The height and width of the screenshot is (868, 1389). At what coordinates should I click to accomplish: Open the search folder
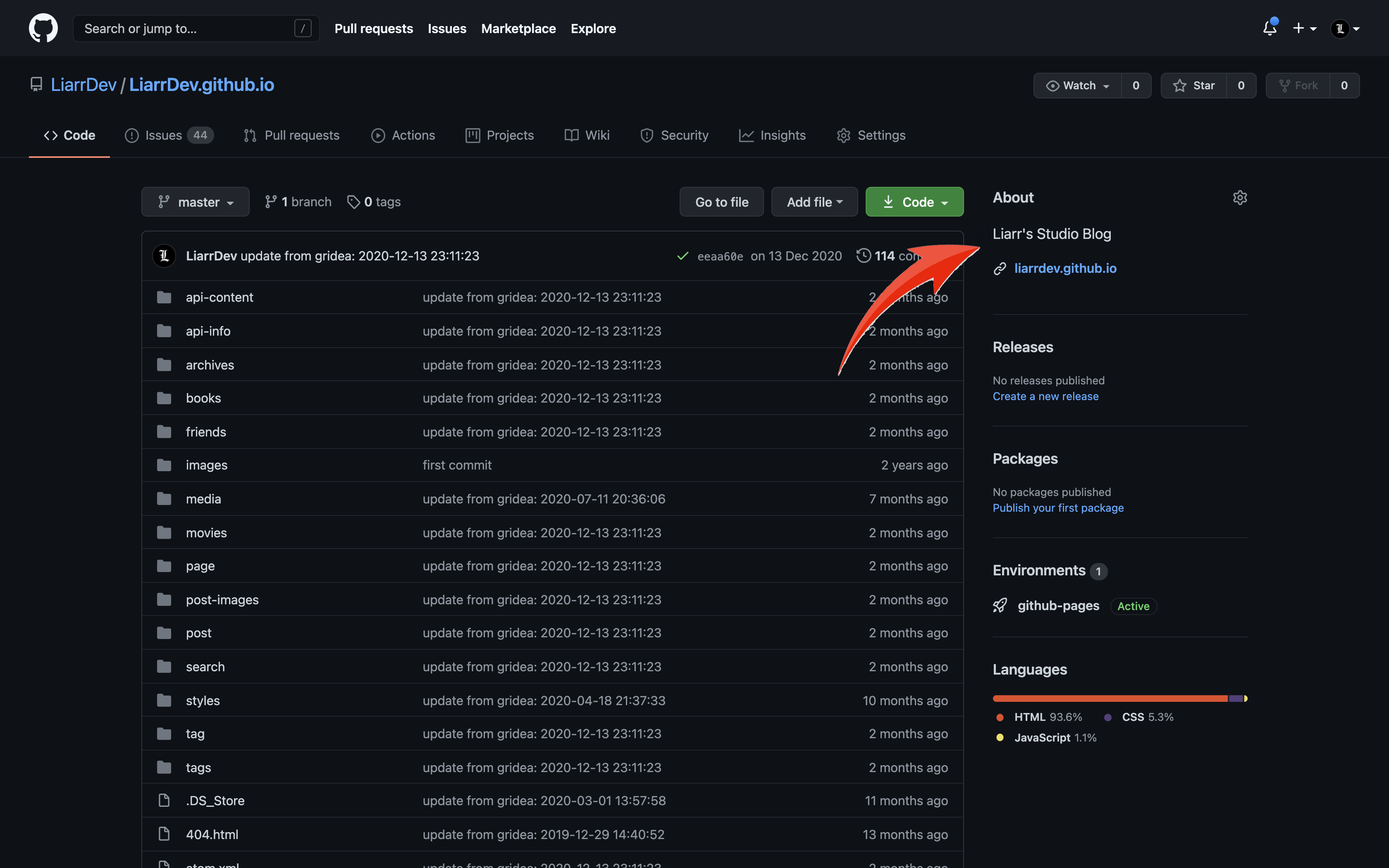coord(205,667)
